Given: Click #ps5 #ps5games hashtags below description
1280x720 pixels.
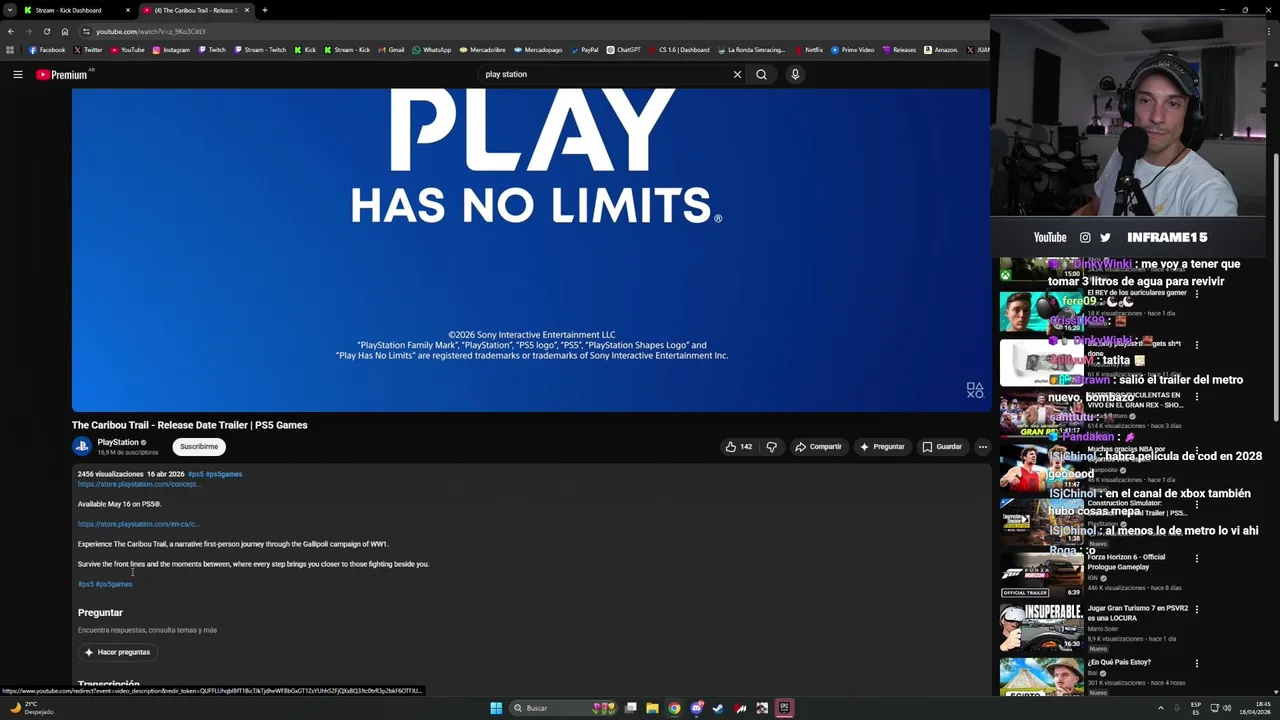Looking at the screenshot, I should point(105,584).
